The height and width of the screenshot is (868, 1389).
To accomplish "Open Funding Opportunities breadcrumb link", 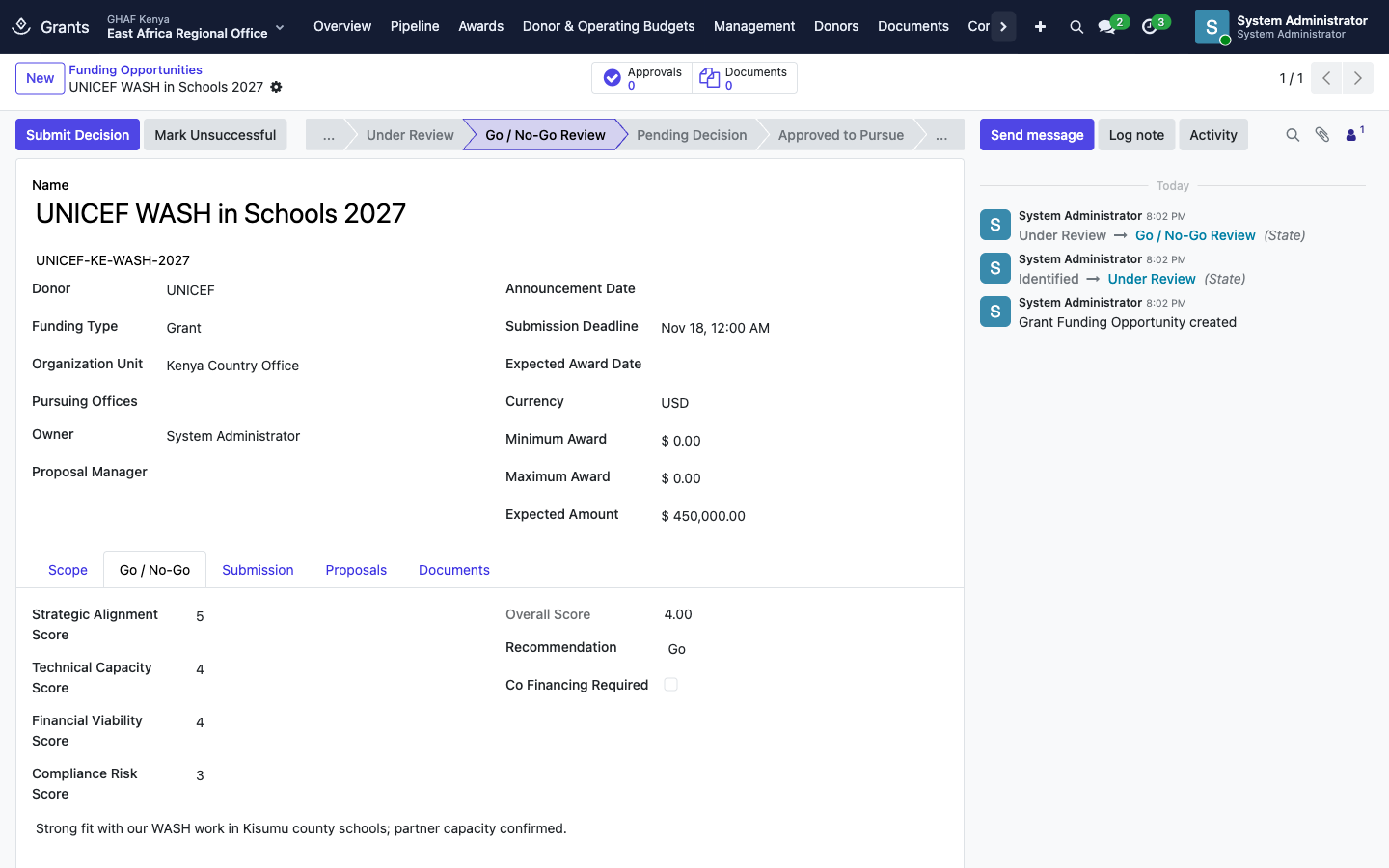I will click(x=135, y=69).
